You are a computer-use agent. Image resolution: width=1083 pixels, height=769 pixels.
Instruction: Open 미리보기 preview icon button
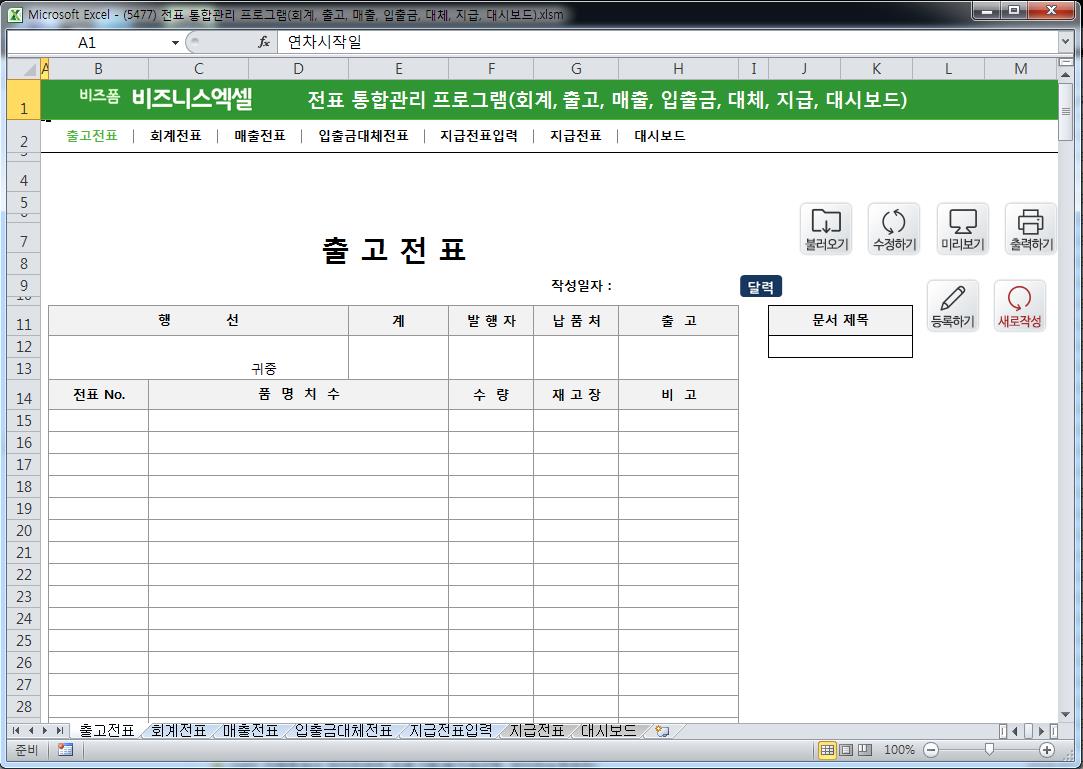coord(962,229)
